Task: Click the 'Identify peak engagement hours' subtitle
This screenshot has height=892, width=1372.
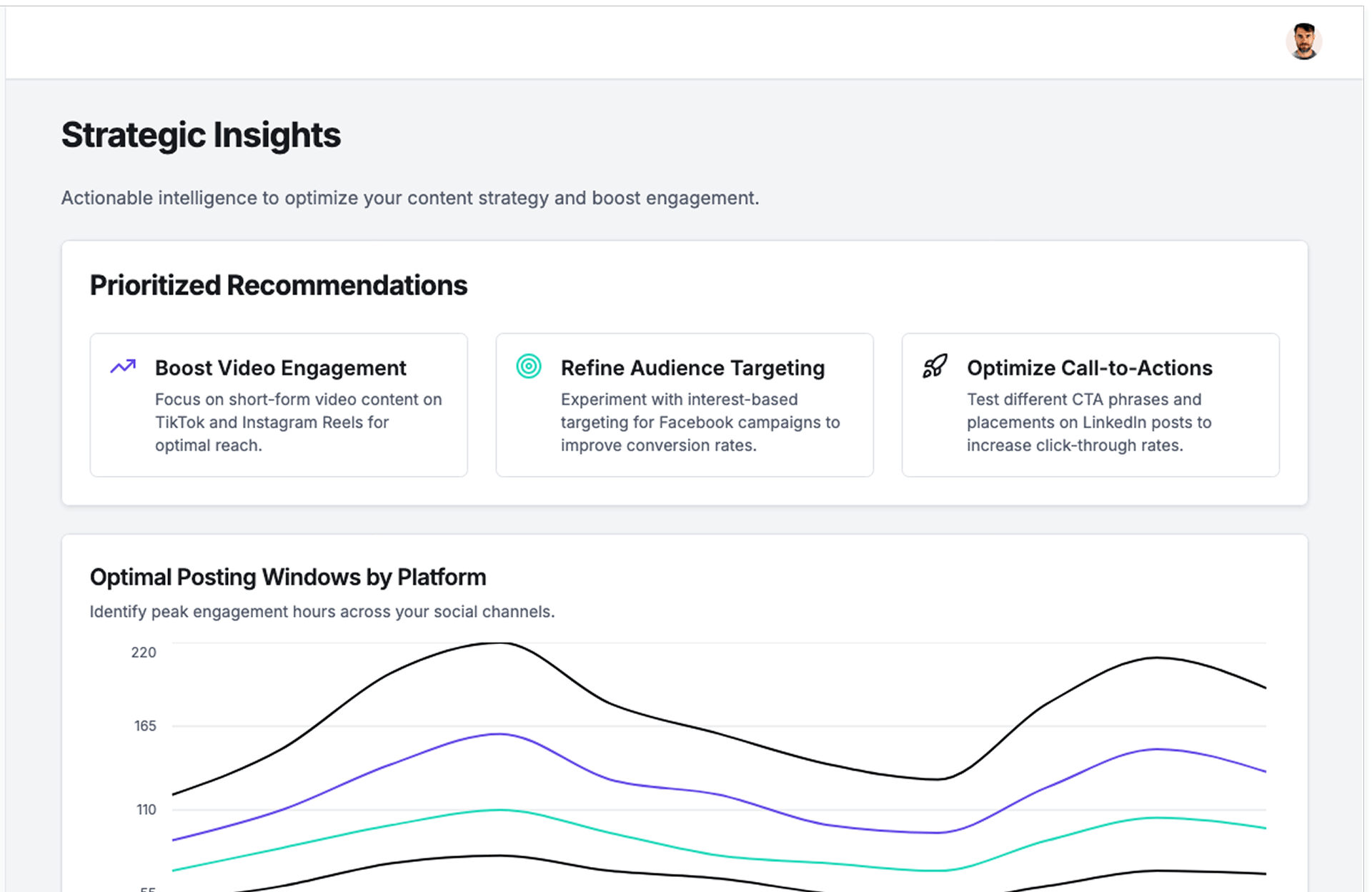Action: click(322, 612)
